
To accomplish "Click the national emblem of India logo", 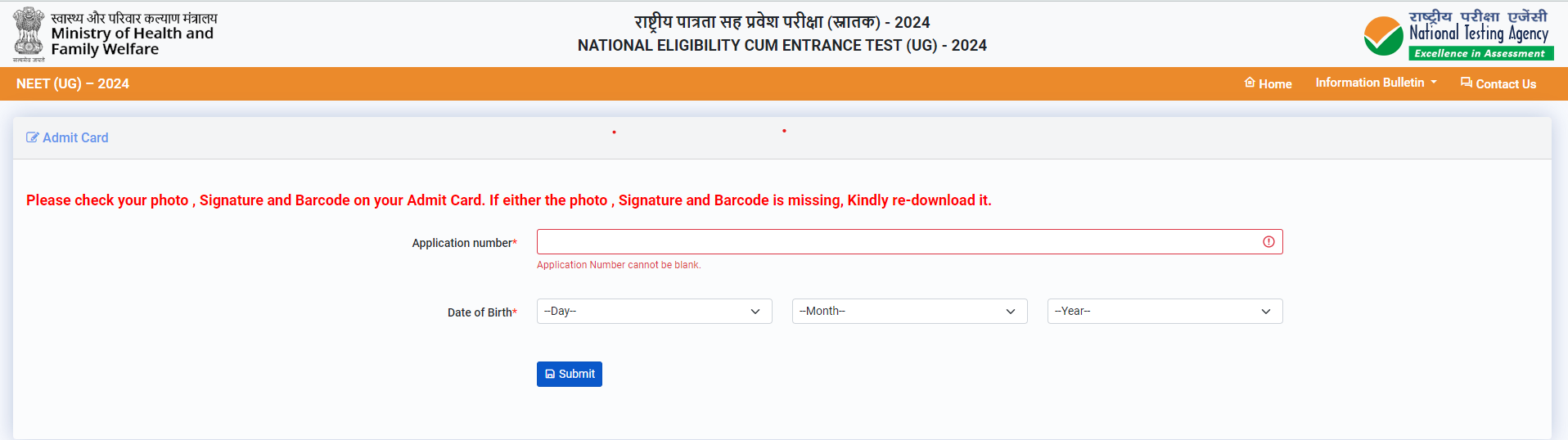I will click(29, 34).
